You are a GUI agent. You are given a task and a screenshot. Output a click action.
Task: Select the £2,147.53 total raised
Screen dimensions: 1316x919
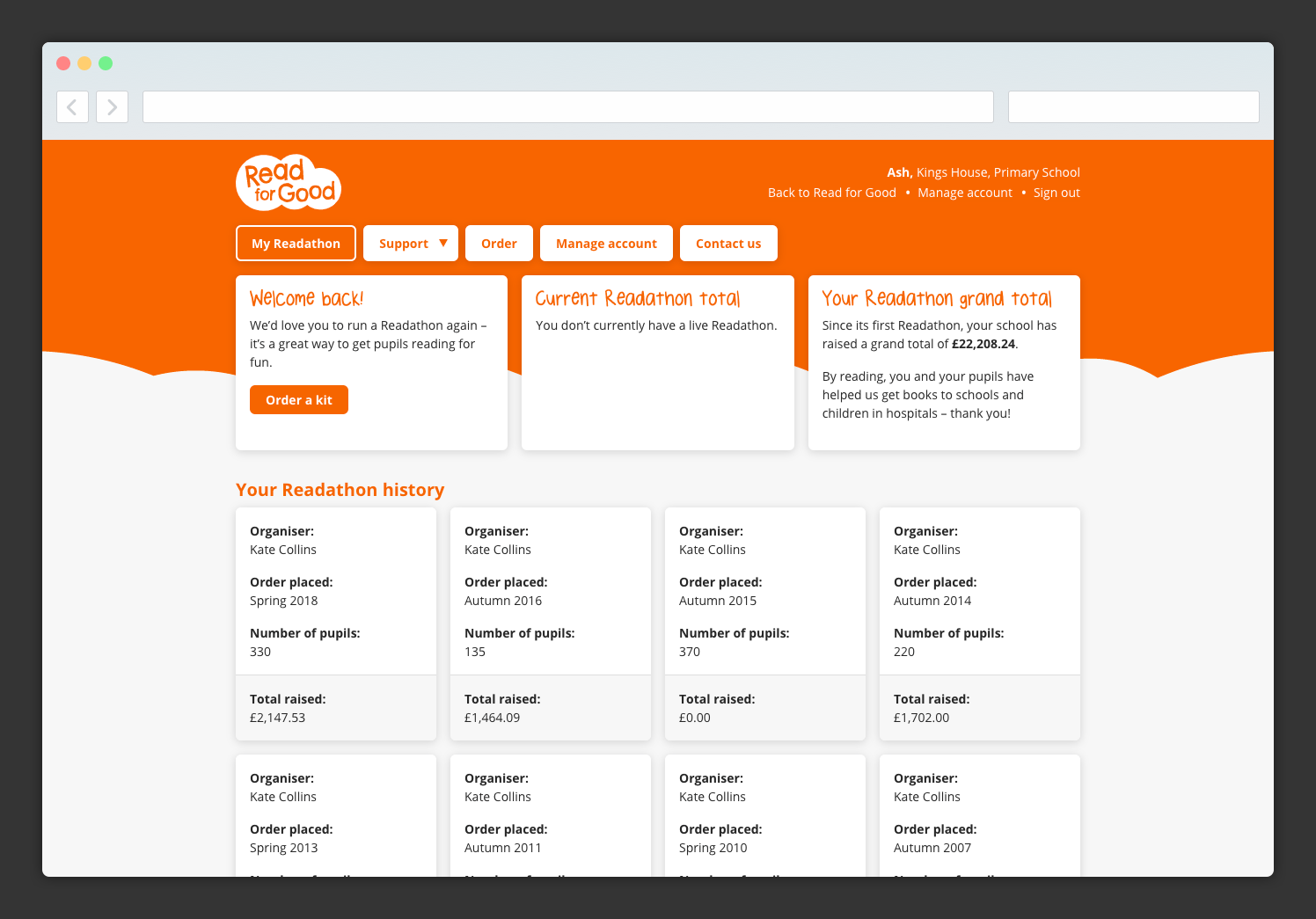pyautogui.click(x=277, y=718)
